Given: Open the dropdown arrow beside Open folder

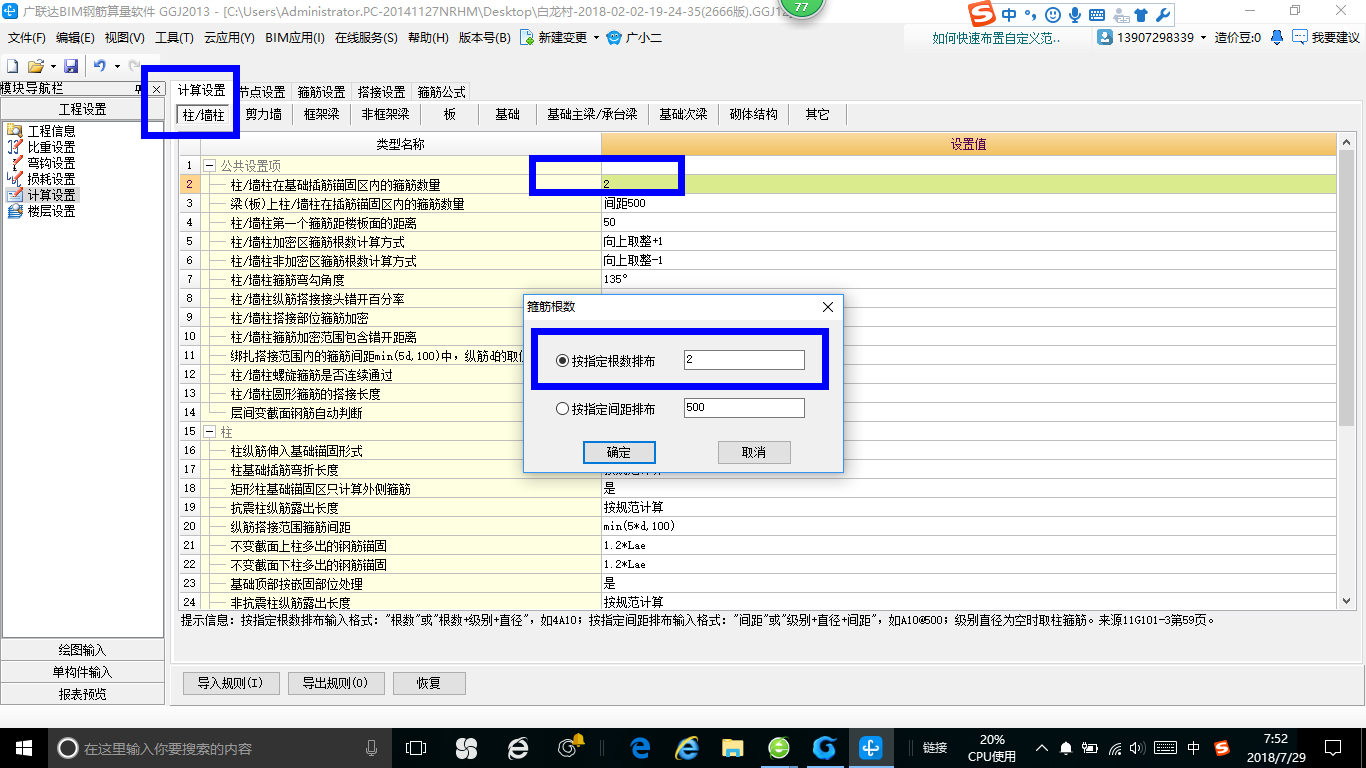Looking at the screenshot, I should tap(52, 66).
